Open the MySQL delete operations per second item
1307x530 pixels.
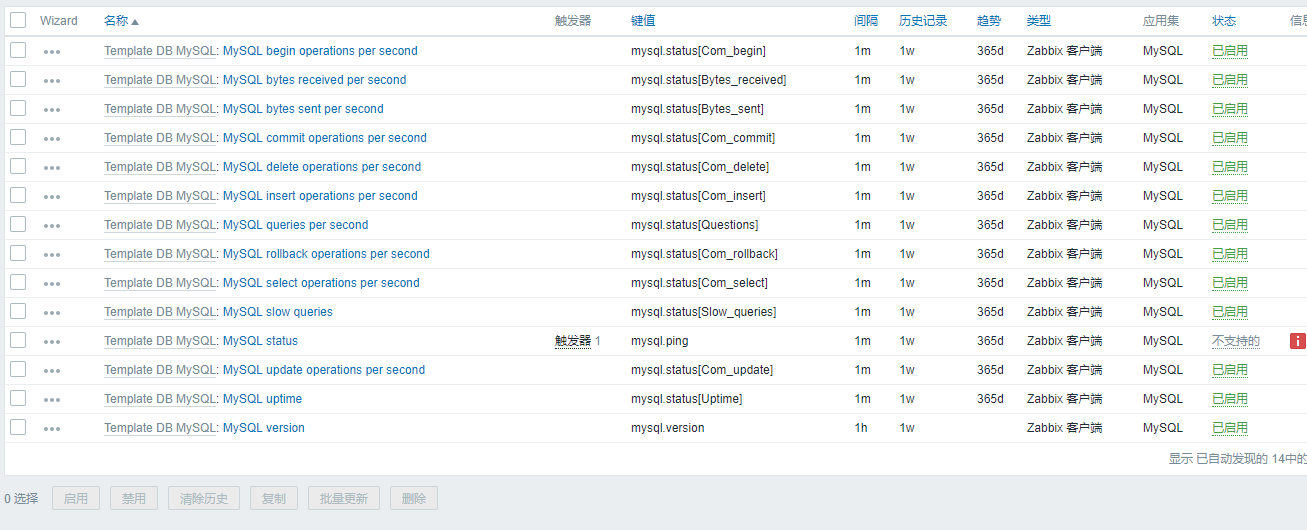(322, 167)
